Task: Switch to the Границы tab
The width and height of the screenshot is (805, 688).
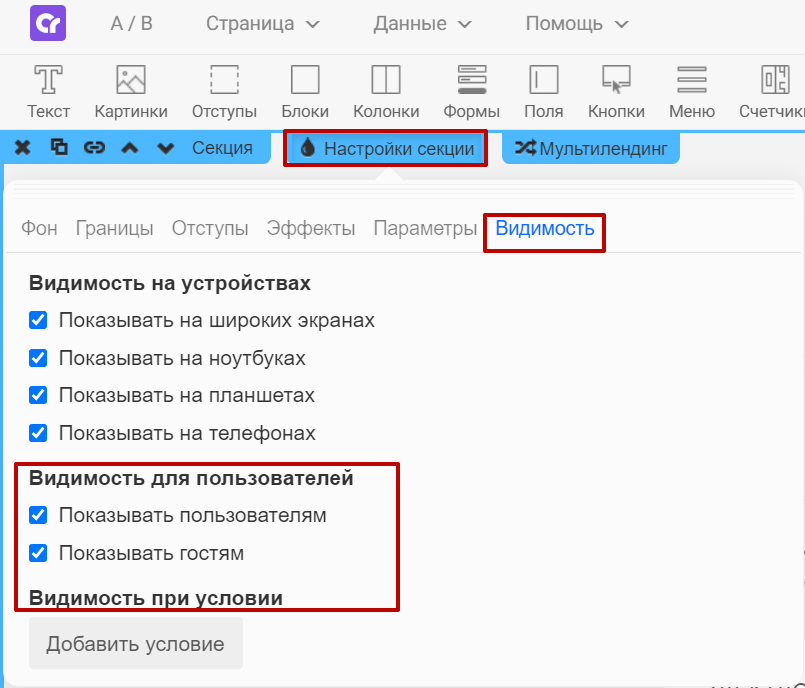Action: pos(114,228)
